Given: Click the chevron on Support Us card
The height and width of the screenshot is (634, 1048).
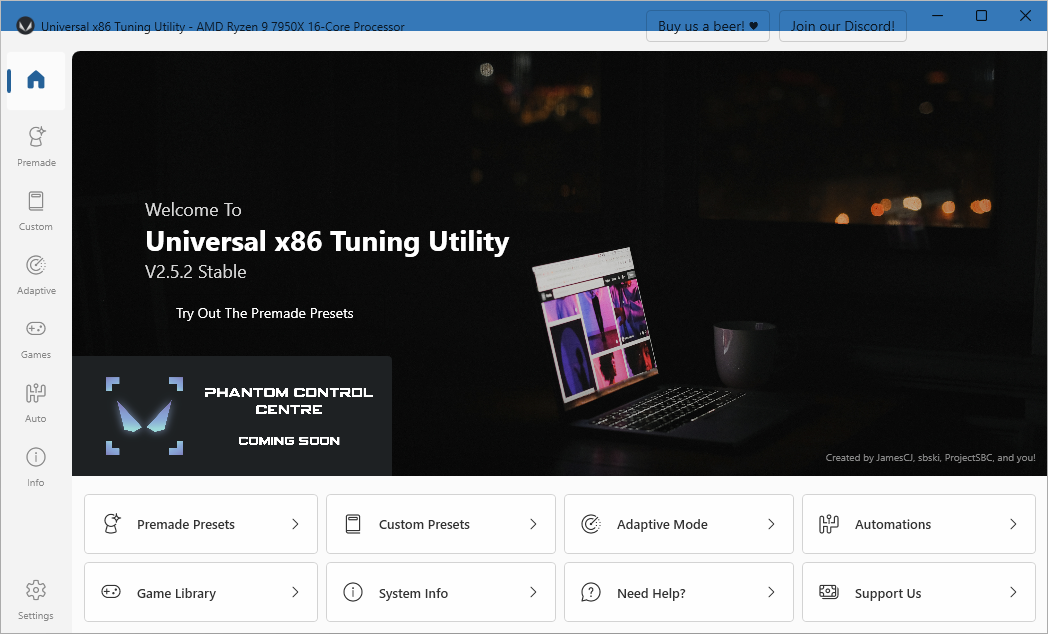Looking at the screenshot, I should tap(1013, 592).
